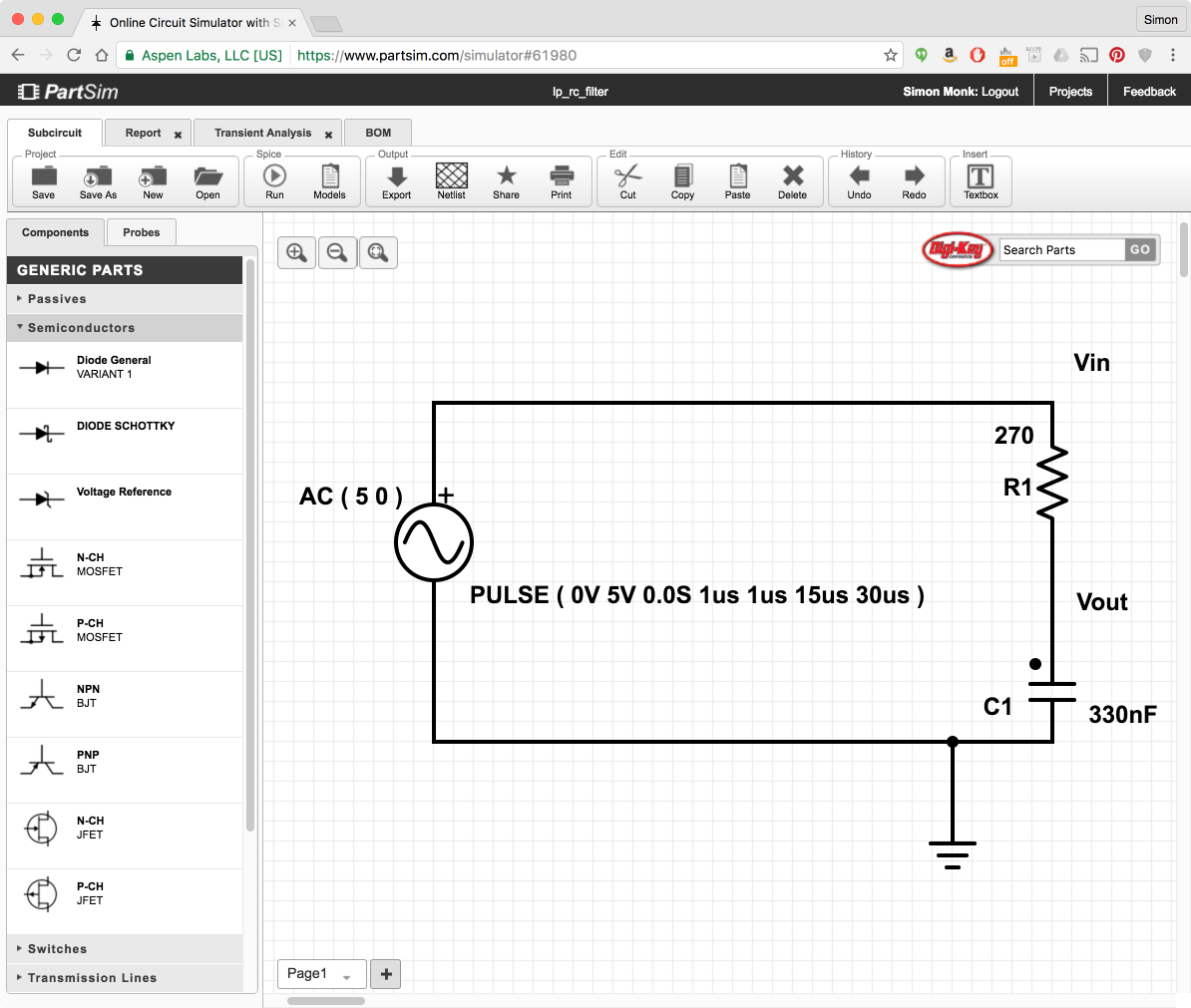Run the SPICE simulation
Screen dimensions: 1191x1008
(274, 181)
